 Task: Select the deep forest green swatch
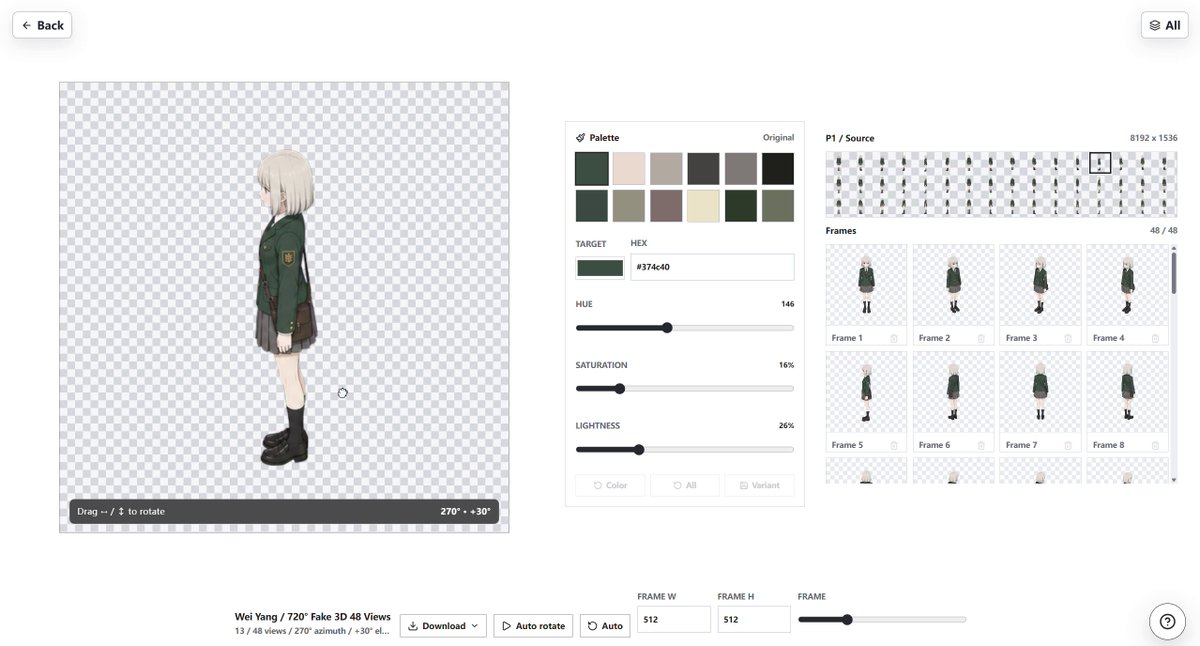pos(741,206)
